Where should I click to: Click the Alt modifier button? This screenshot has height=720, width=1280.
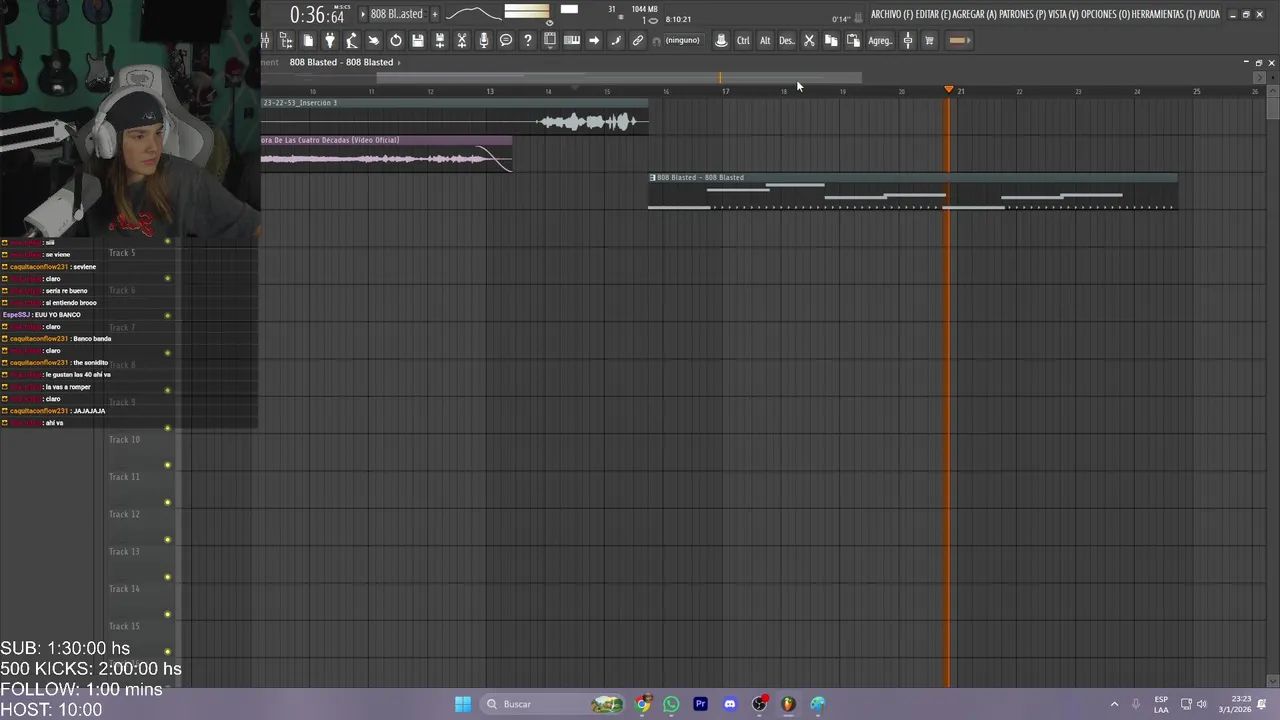[x=765, y=40]
